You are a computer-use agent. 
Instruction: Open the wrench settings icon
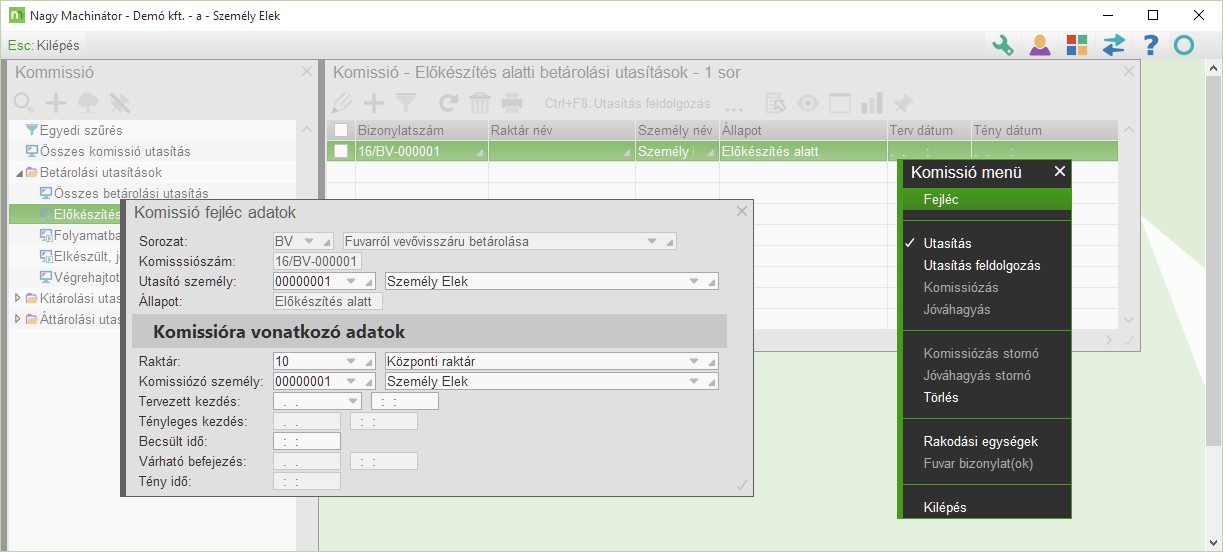tap(1003, 45)
